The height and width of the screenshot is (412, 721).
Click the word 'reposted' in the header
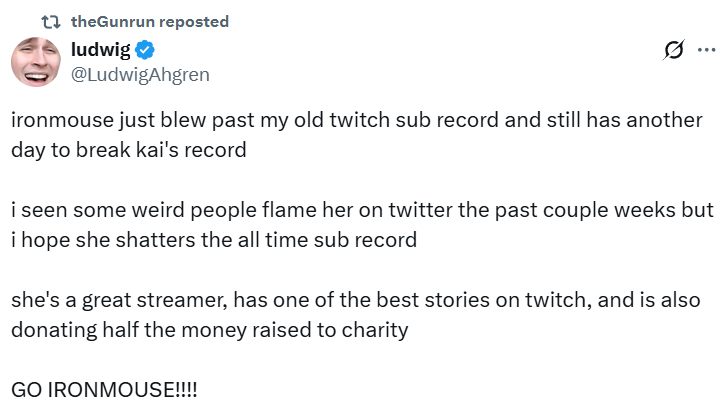[193, 21]
